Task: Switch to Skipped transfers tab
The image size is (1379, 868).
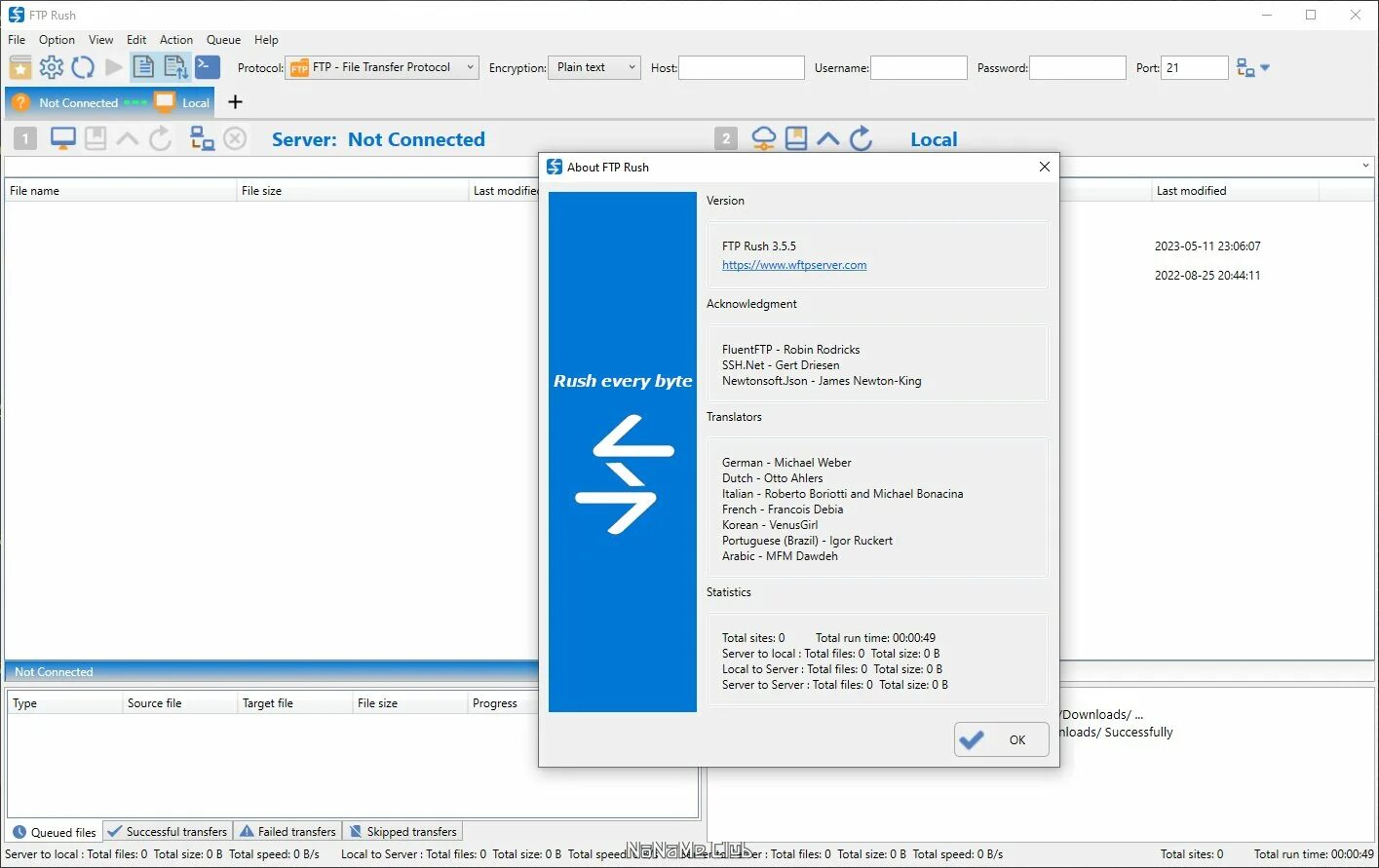Action: click(x=403, y=832)
